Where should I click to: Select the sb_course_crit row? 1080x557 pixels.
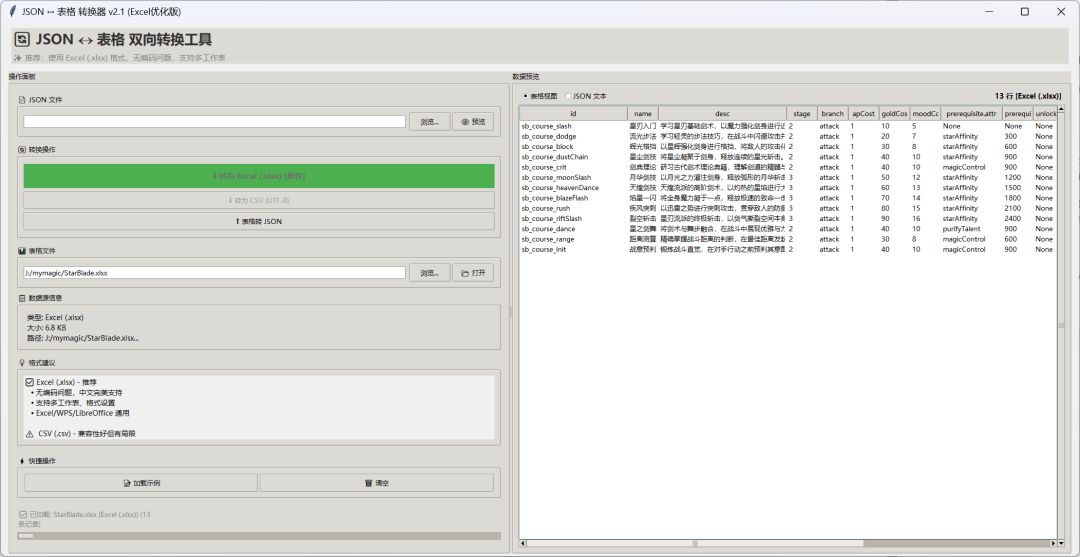[788, 167]
